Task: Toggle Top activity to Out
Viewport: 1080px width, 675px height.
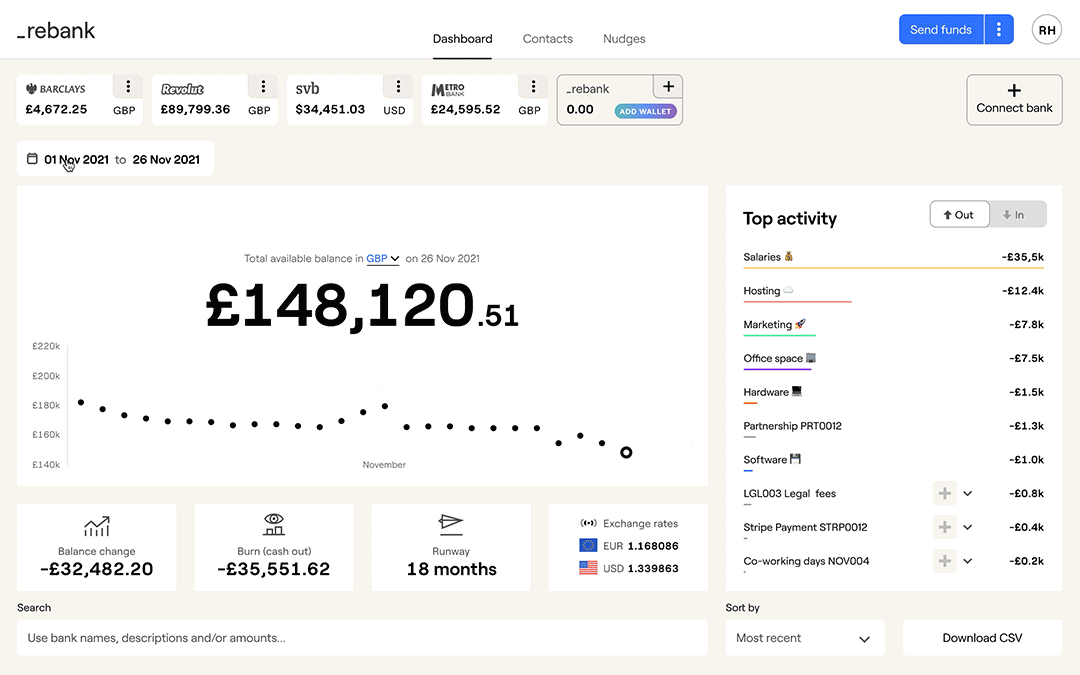Action: [x=959, y=214]
